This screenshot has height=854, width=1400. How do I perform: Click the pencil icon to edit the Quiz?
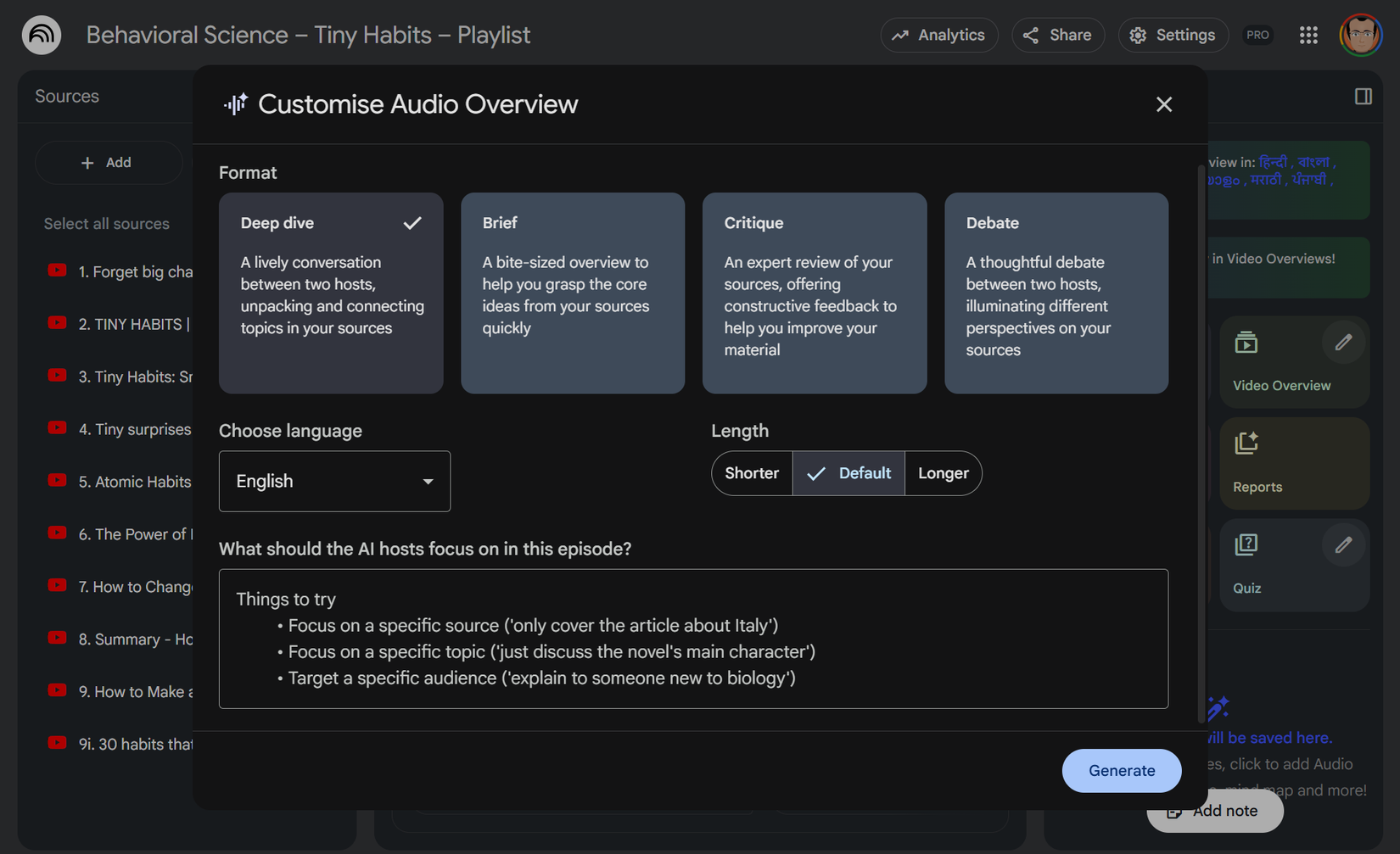[1343, 544]
